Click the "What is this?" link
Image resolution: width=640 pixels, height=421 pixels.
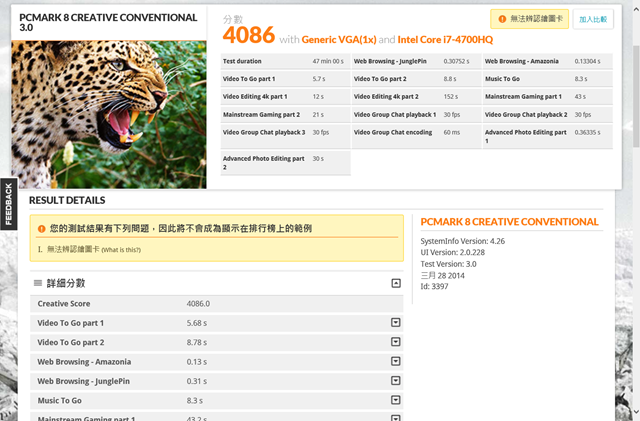(121, 250)
